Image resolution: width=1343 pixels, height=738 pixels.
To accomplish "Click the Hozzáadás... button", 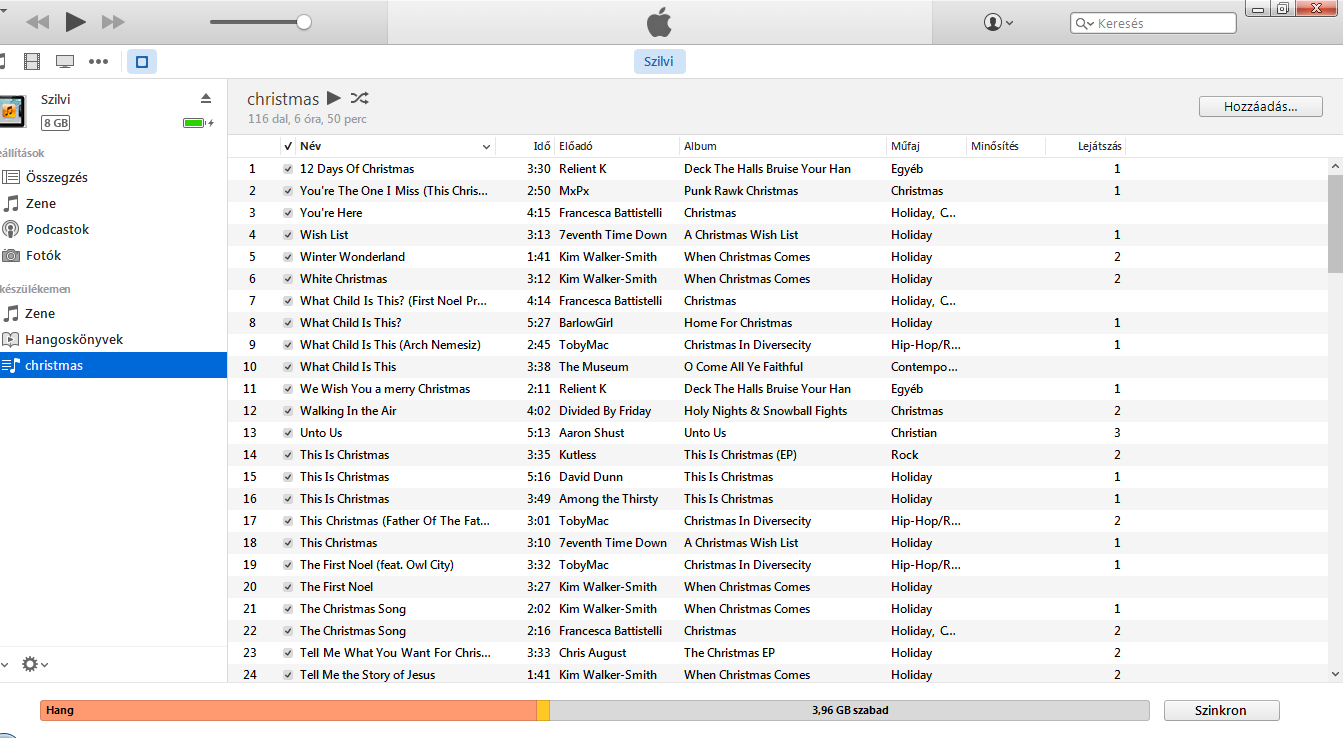I will coord(1260,106).
